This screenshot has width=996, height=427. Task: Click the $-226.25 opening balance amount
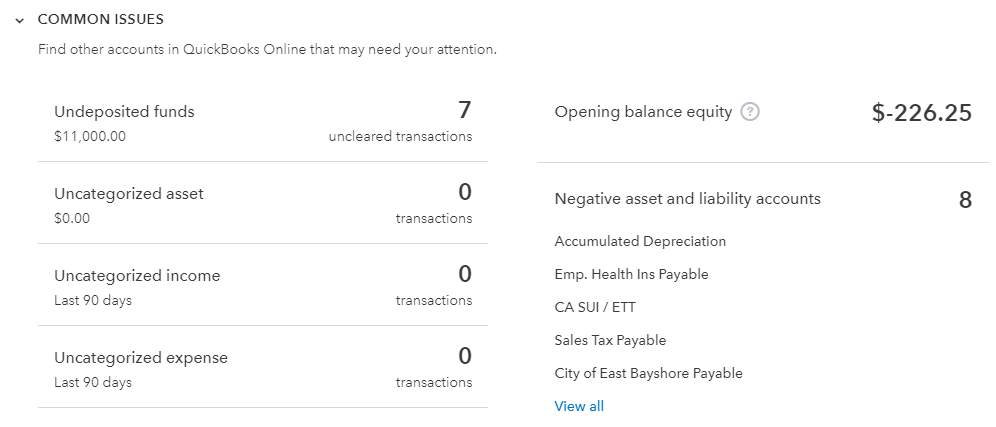[922, 112]
